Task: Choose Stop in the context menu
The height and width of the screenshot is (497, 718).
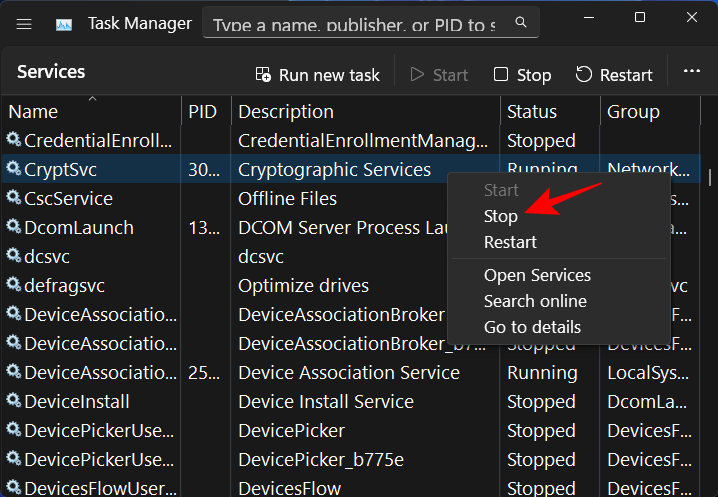Action: tap(501, 216)
